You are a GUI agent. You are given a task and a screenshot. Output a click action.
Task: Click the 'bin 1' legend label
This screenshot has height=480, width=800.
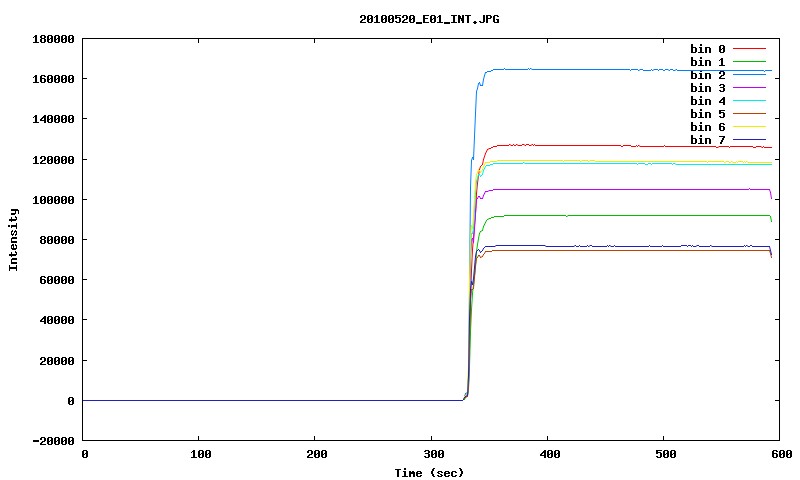point(707,62)
